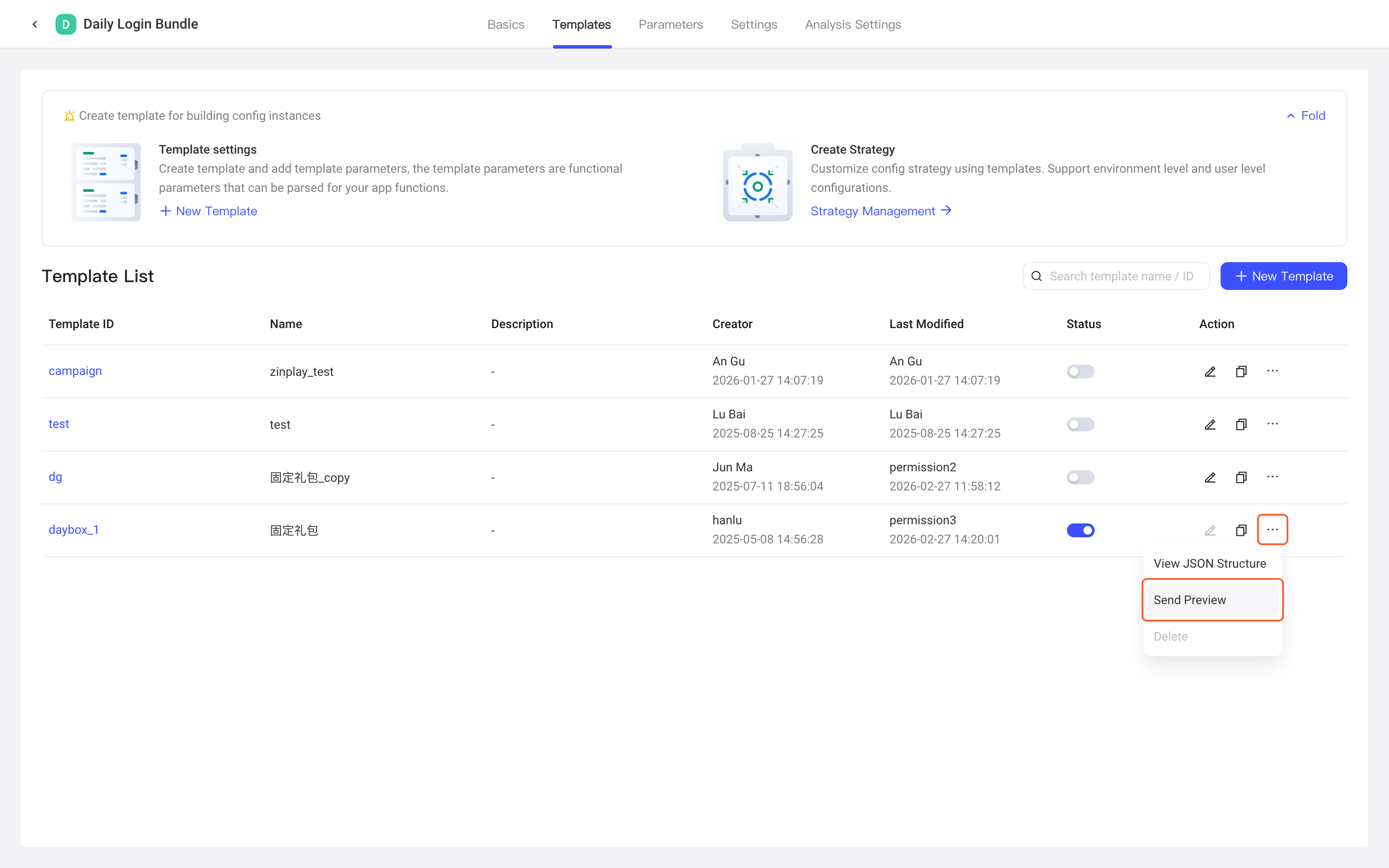The height and width of the screenshot is (868, 1389).
Task: Click the 固定礼包_copy name cell
Action: [309, 477]
